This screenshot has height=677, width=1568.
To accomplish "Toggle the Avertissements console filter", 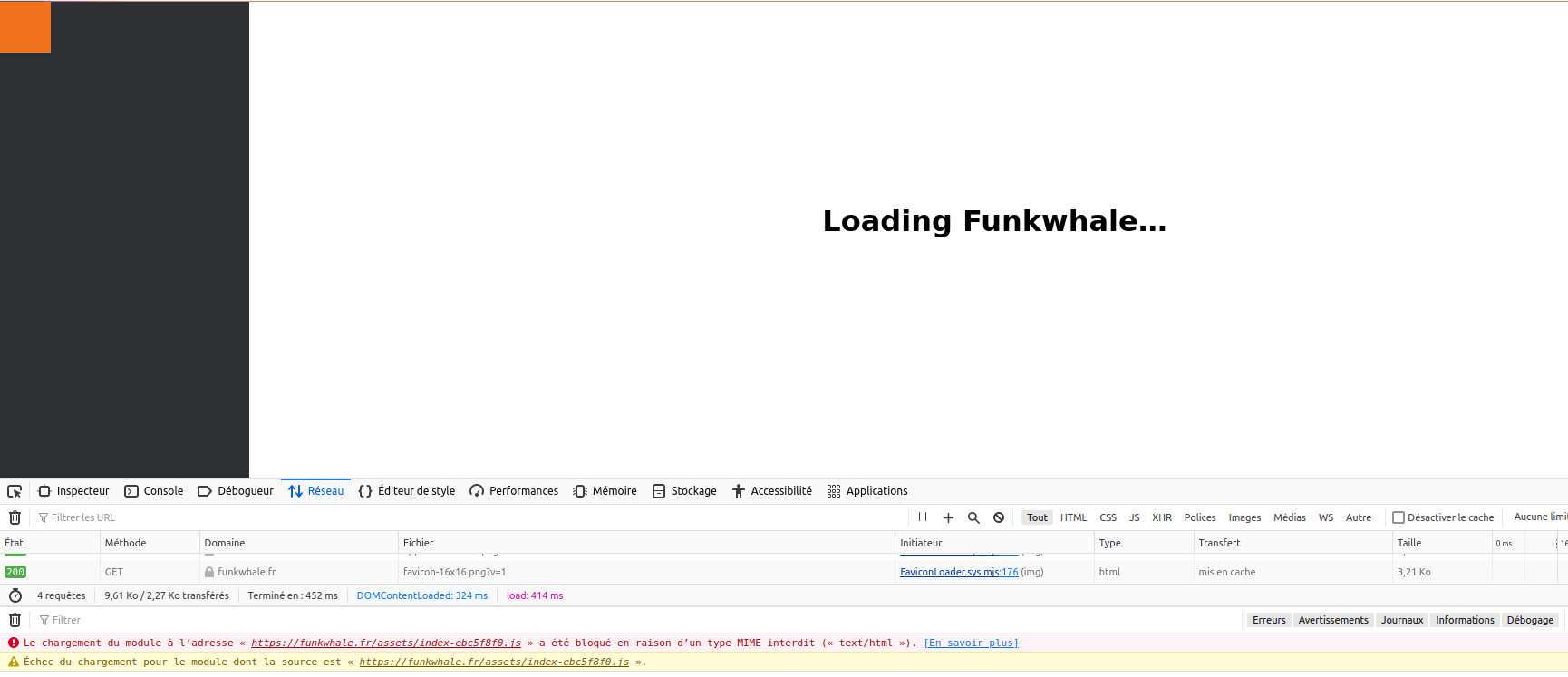I will (1333, 620).
